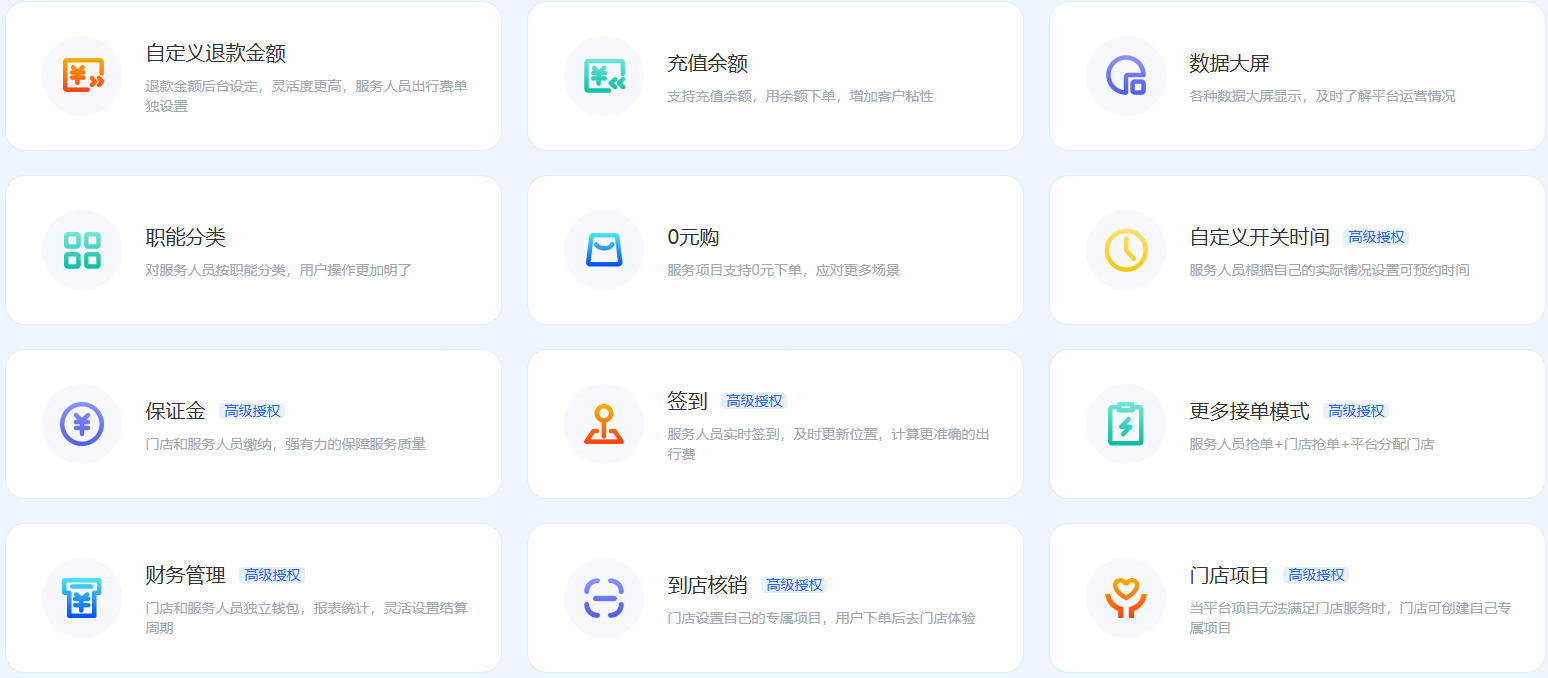Click the 职能分类 grid icon
Image resolution: width=1548 pixels, height=678 pixels.
82,250
